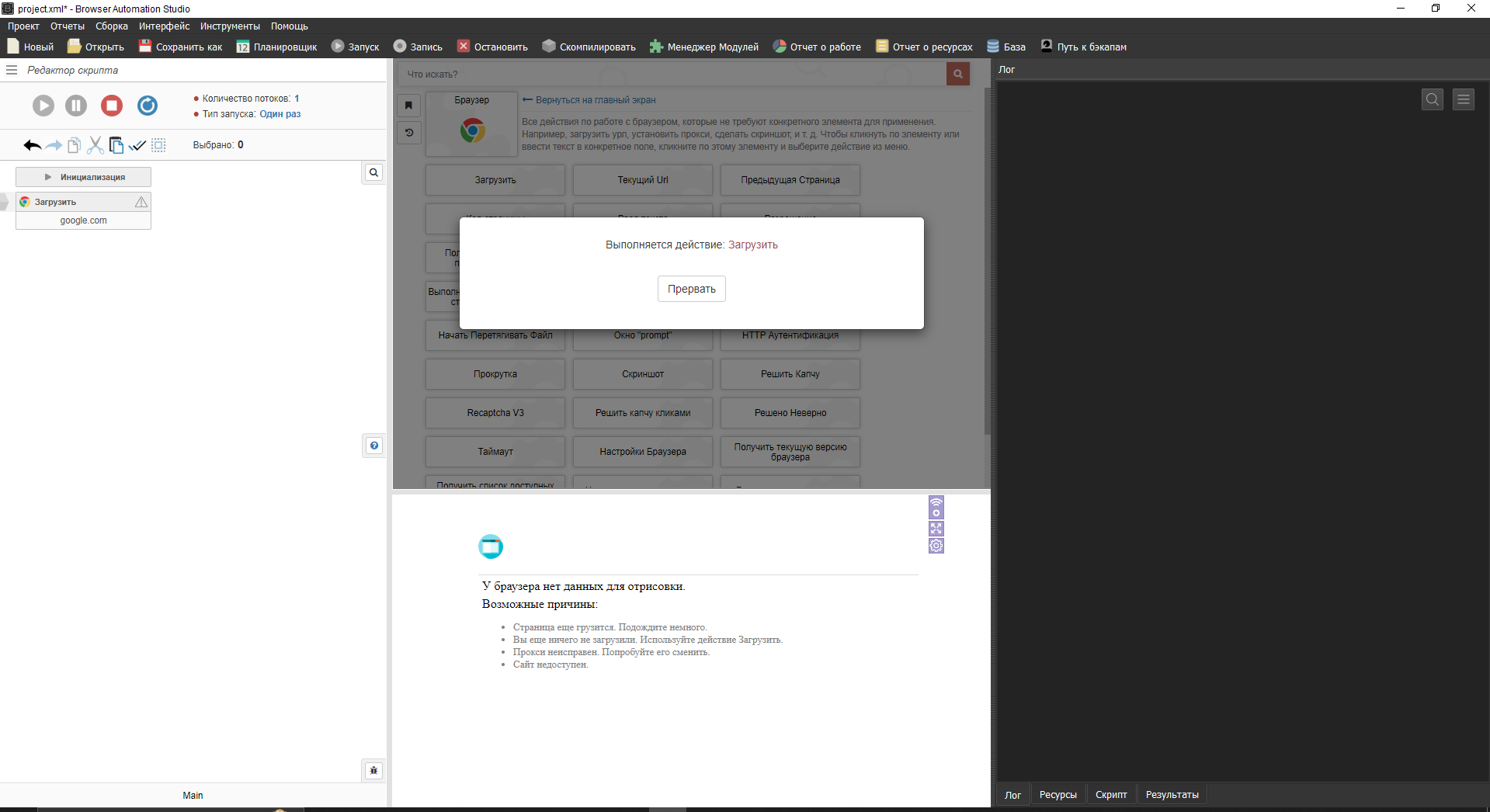The image size is (1490, 812).
Task: Open the Инструменты menu
Action: click(x=230, y=26)
